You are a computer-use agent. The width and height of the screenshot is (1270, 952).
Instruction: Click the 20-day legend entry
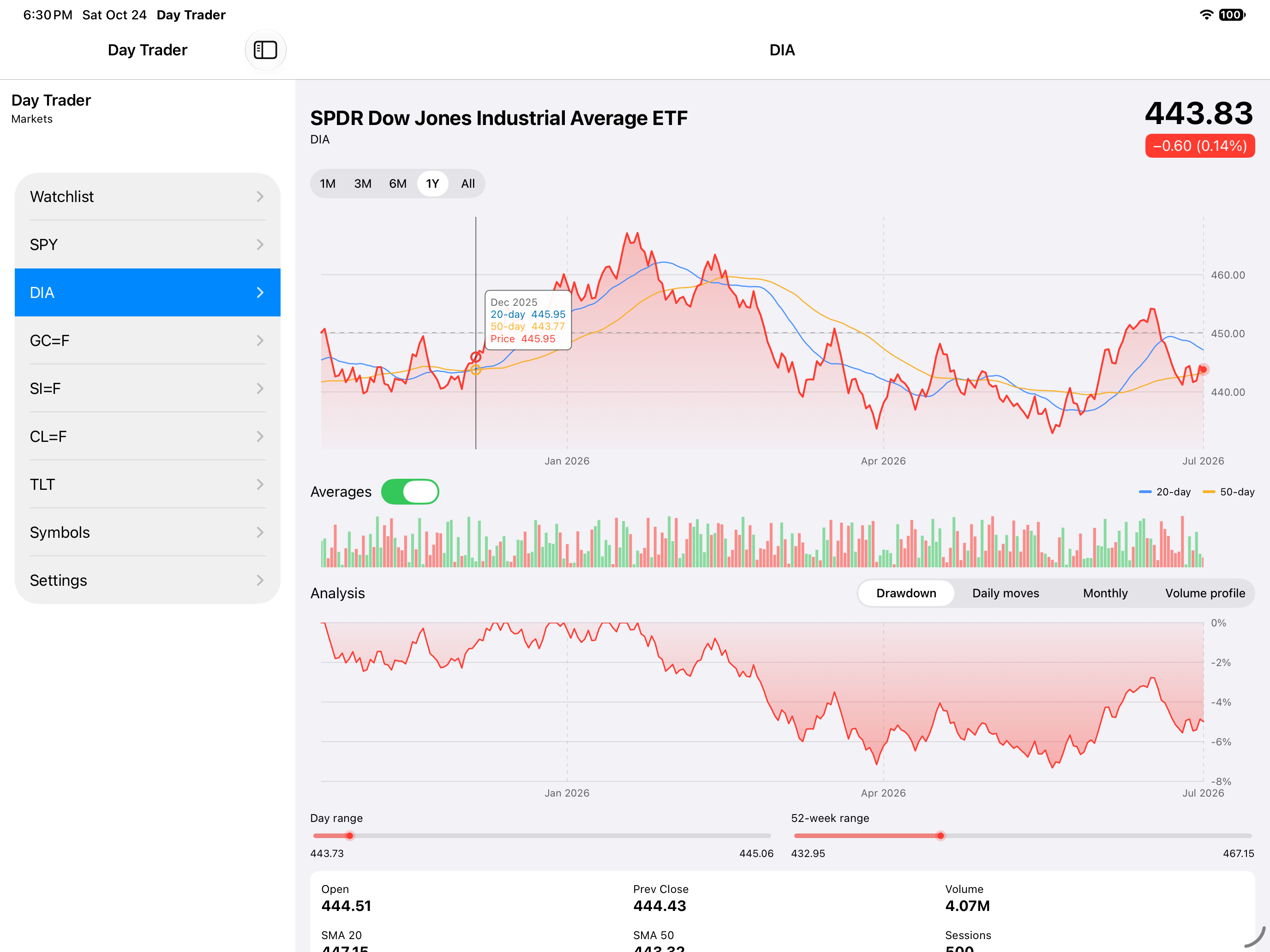pyautogui.click(x=1165, y=492)
